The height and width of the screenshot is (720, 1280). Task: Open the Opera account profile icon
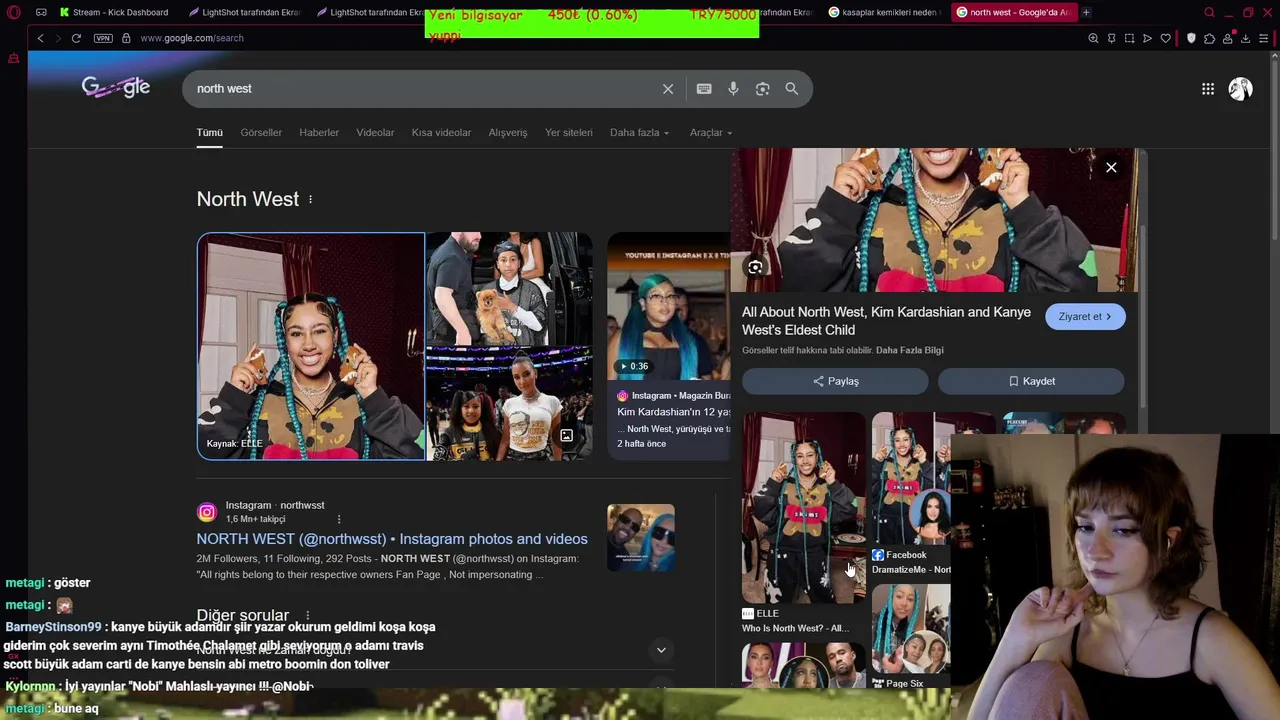coord(1227,38)
